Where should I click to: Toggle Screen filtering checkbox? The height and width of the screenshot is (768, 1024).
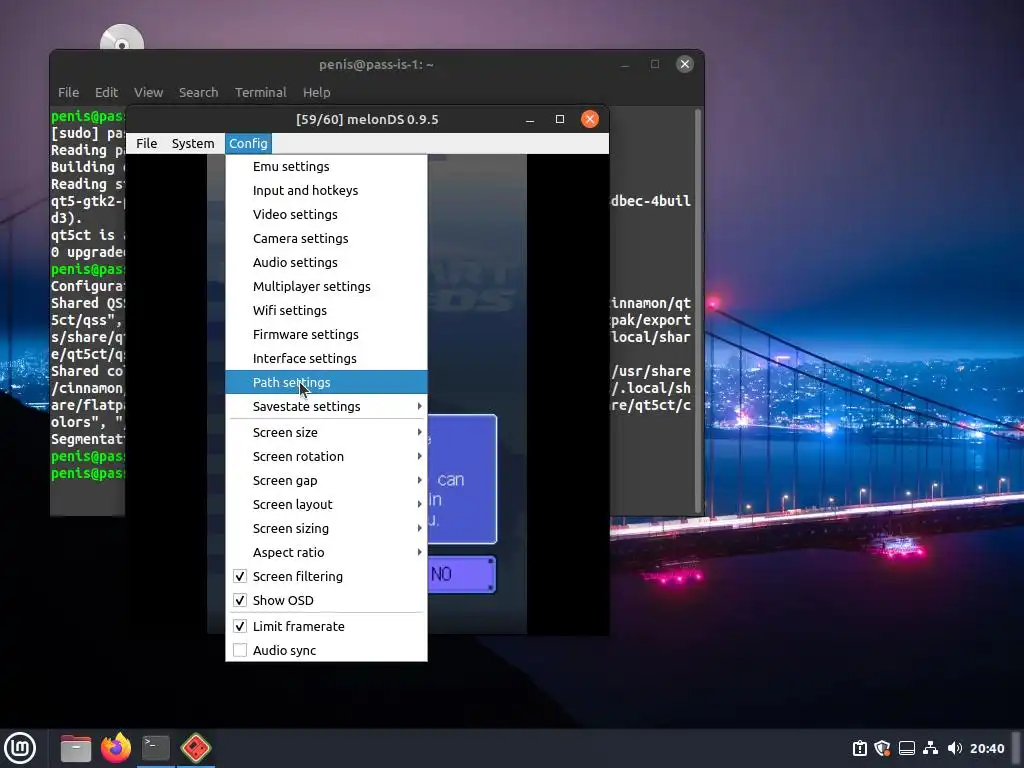(240, 576)
